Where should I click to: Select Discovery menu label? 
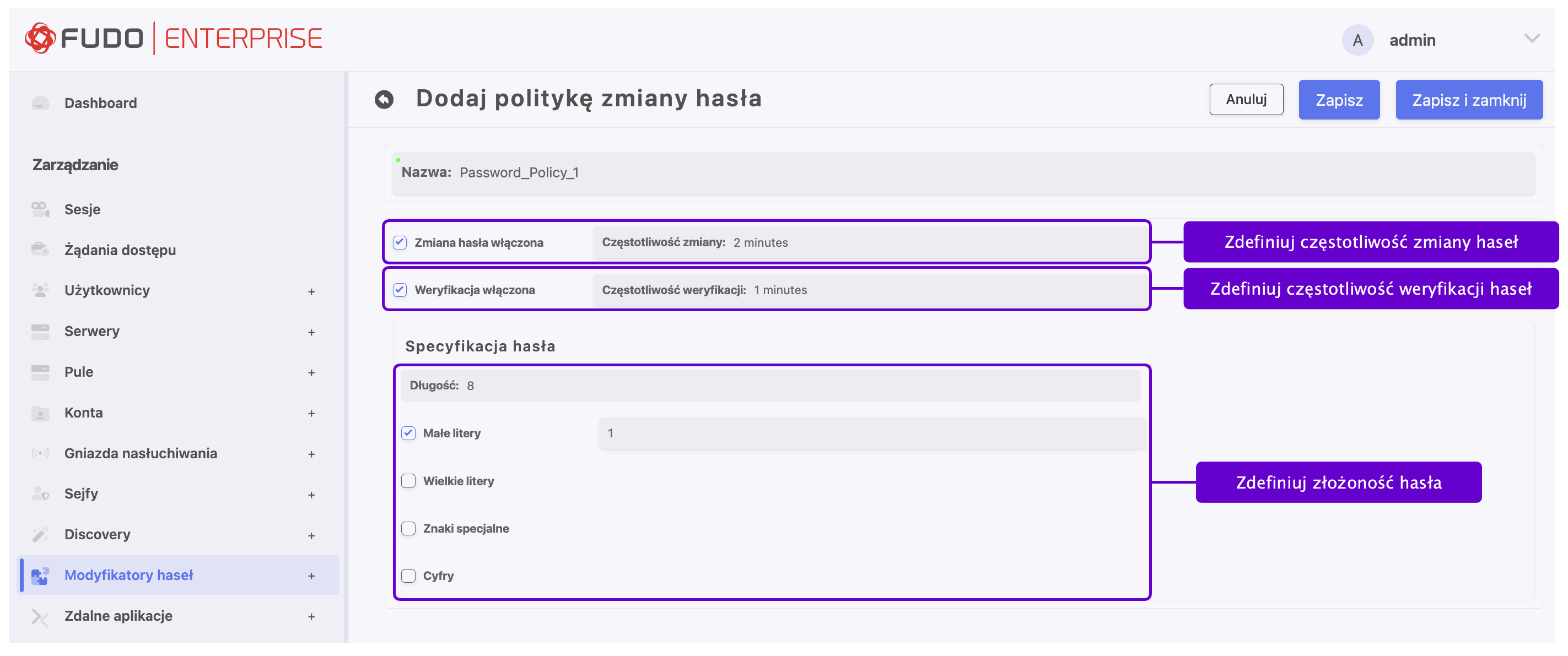click(98, 534)
